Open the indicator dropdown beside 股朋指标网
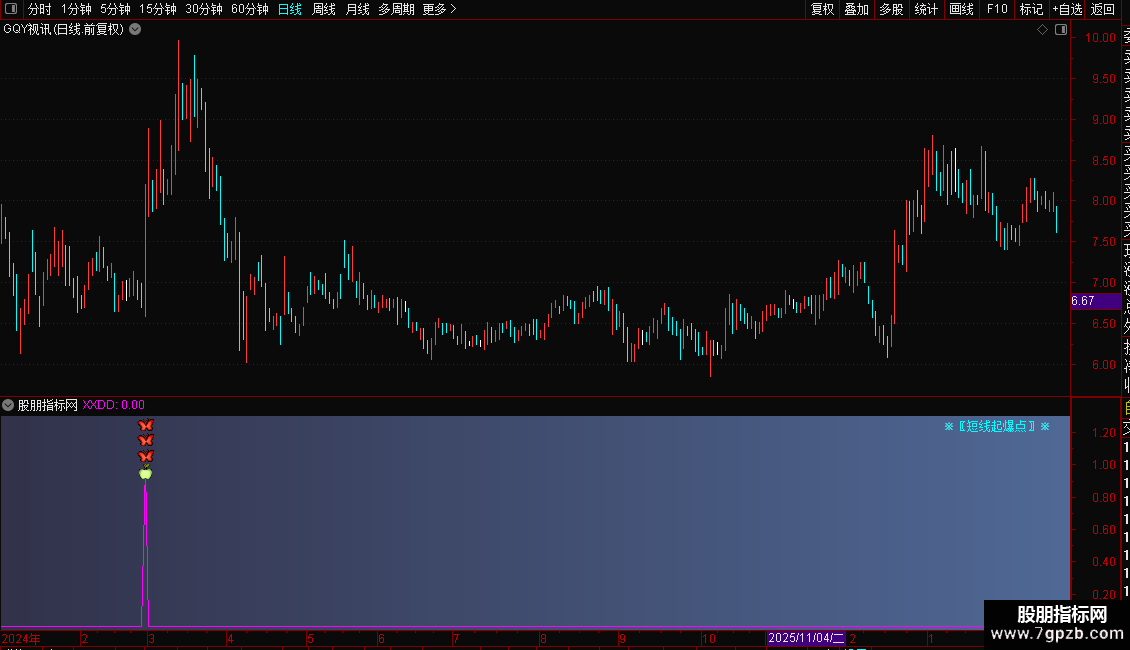This screenshot has width=1130, height=650. (x=8, y=405)
